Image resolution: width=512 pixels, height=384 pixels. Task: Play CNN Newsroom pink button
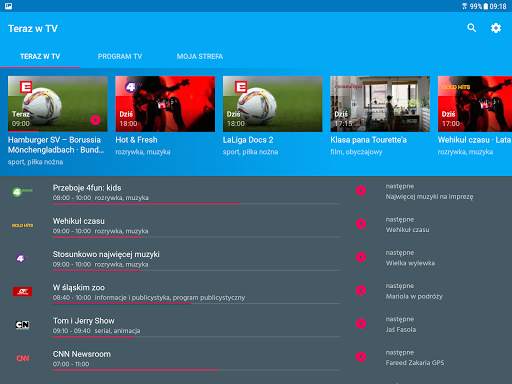(361, 357)
